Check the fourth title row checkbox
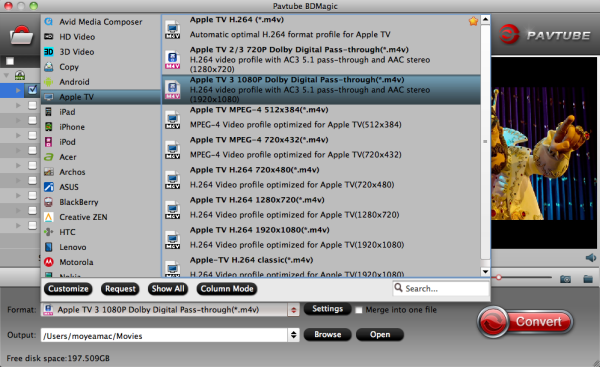Viewport: 600px width, 367px height. [33, 135]
